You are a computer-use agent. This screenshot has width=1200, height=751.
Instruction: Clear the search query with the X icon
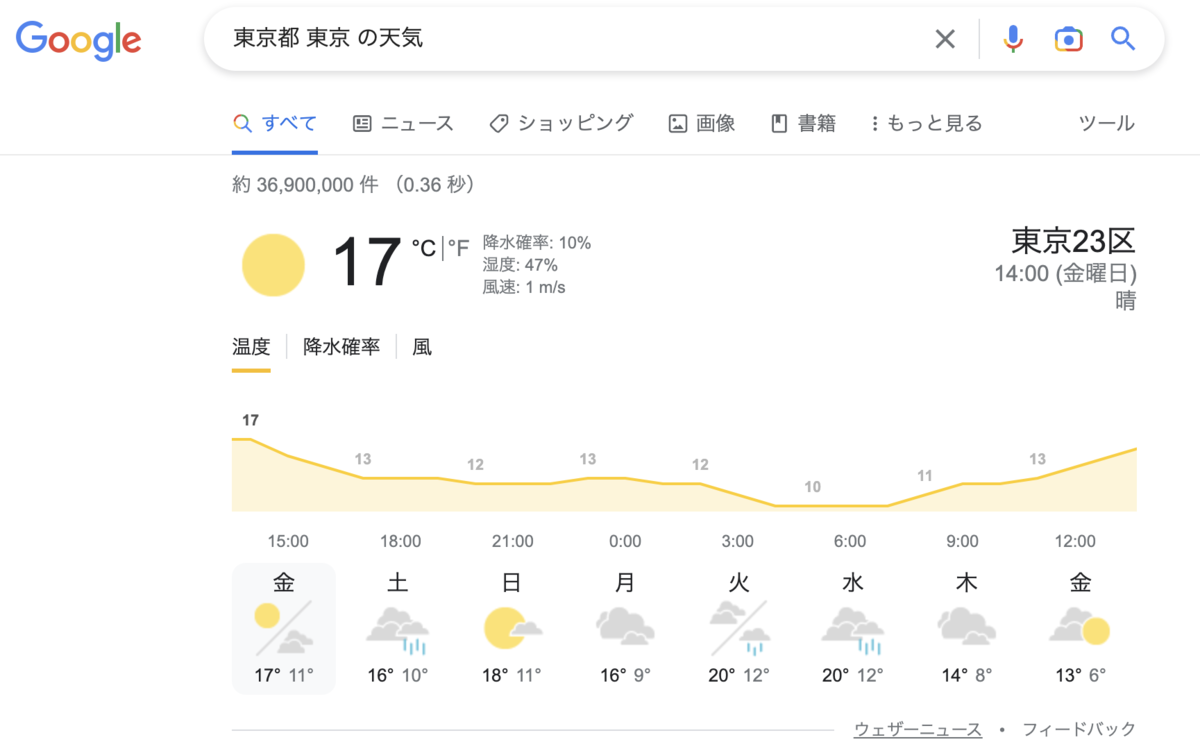944,38
